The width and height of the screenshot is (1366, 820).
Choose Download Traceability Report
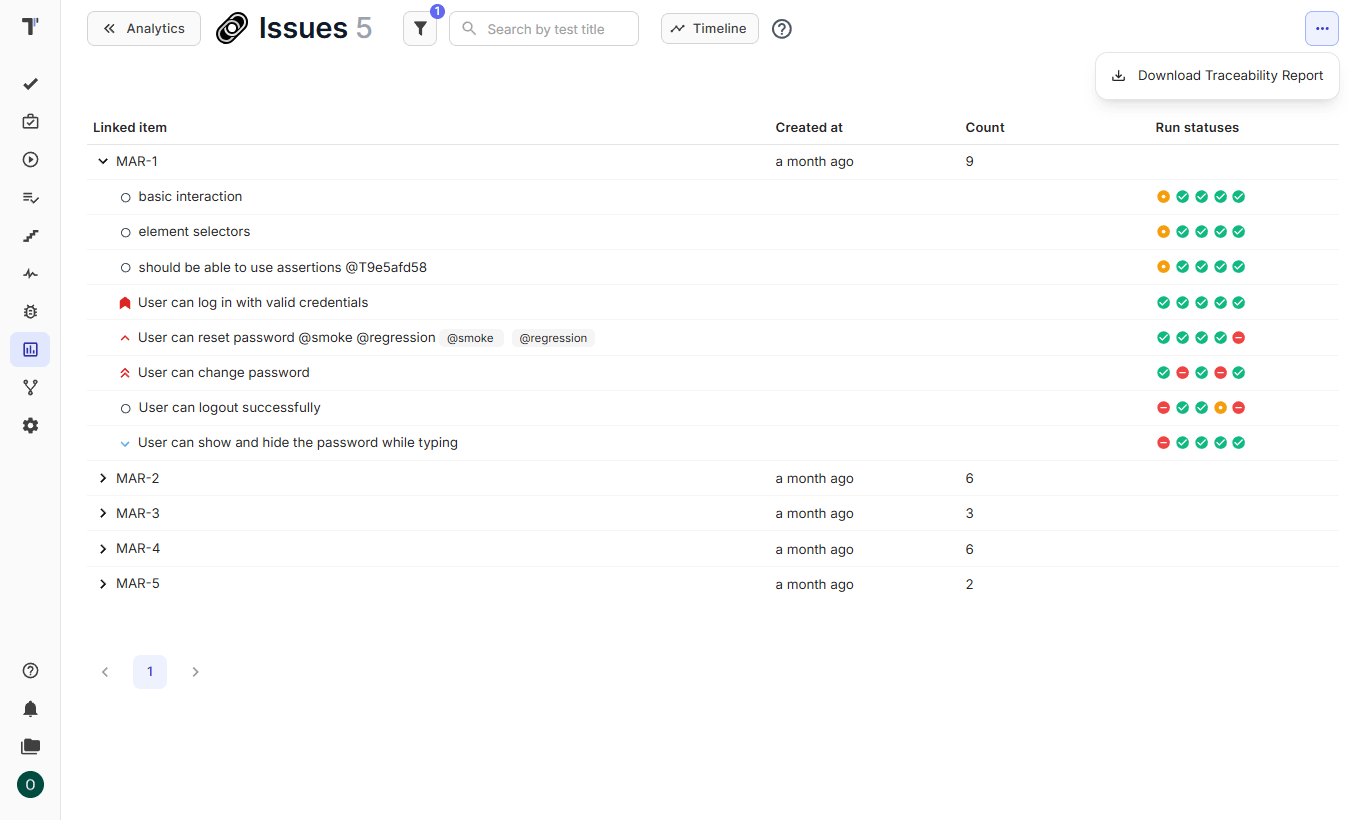(x=1217, y=76)
